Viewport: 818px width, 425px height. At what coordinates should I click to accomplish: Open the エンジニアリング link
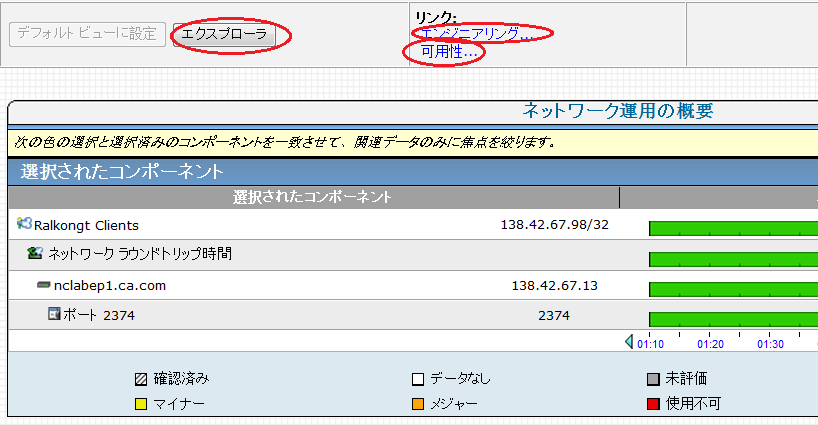point(476,33)
